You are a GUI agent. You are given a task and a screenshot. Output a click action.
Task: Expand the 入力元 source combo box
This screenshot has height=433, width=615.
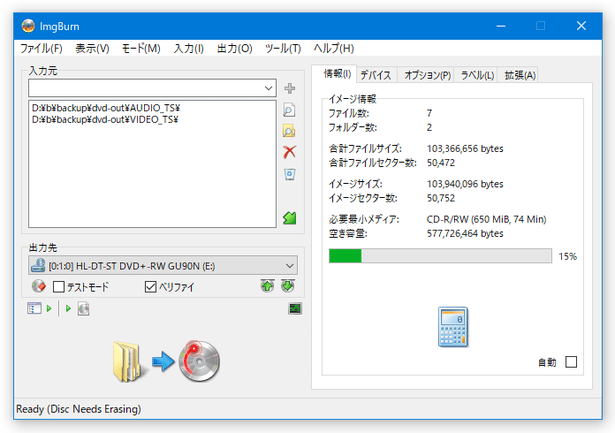pos(152,88)
